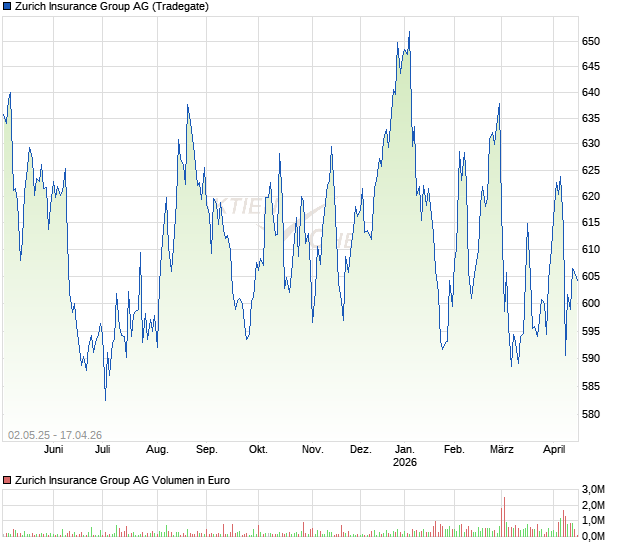Click the 645 price axis label
Viewport: 620px width, 546px height.
[x=591, y=66]
